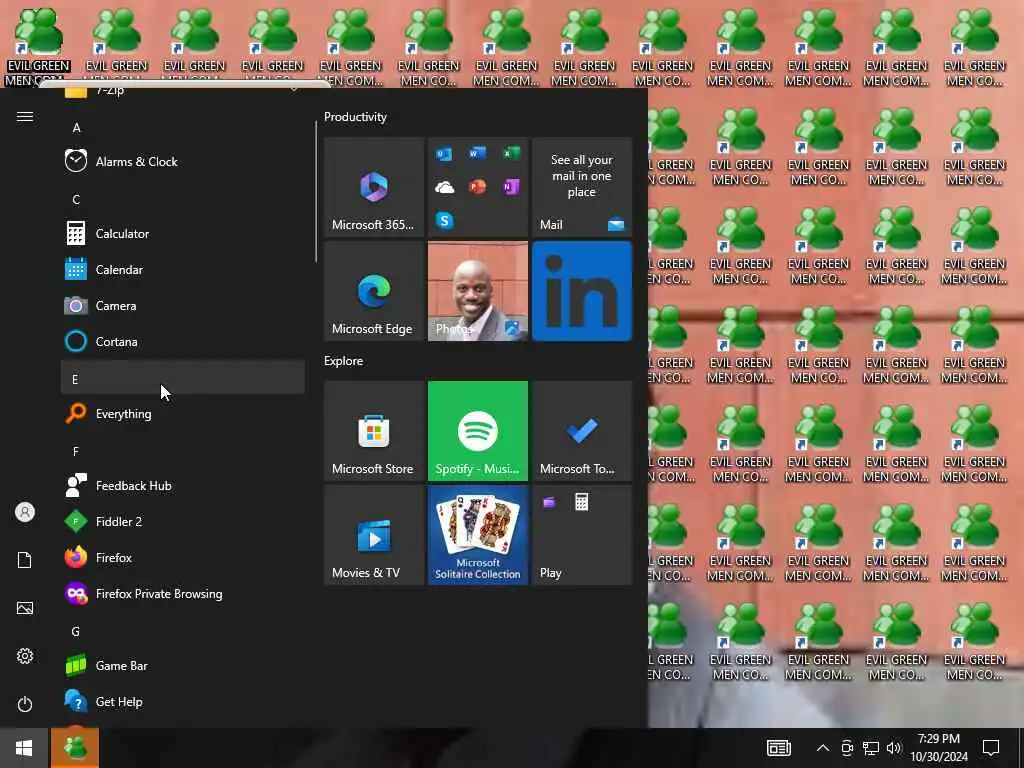Click the Power button in Start sidebar

[25, 704]
